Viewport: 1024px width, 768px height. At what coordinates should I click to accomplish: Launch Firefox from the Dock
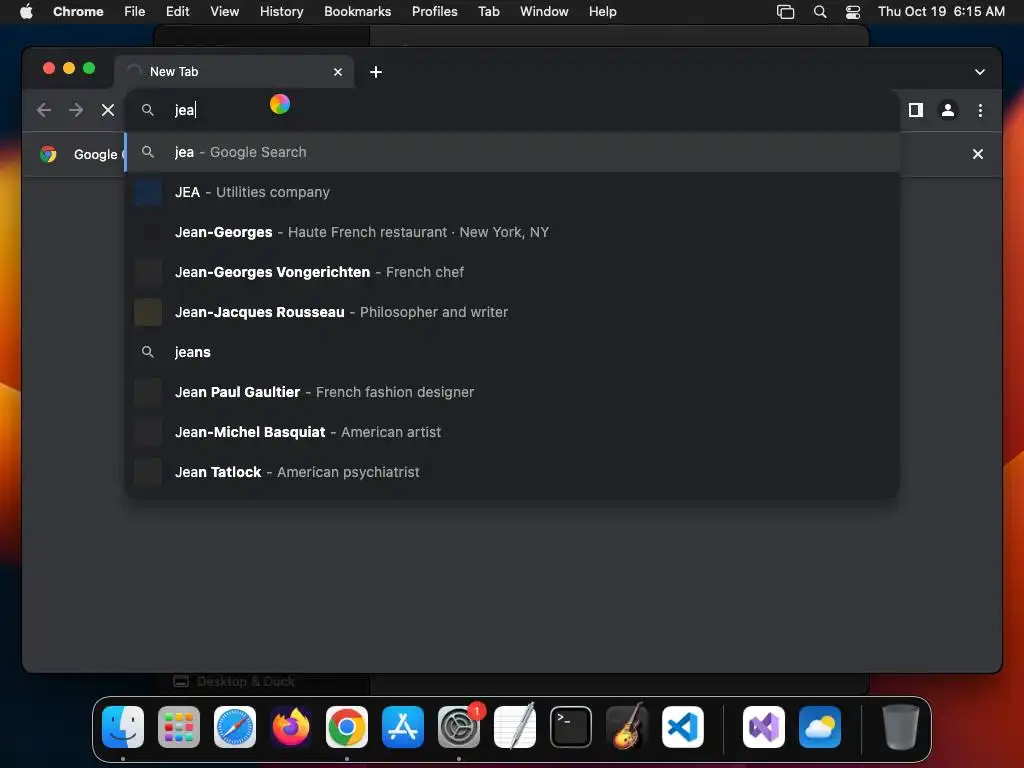[x=291, y=727]
